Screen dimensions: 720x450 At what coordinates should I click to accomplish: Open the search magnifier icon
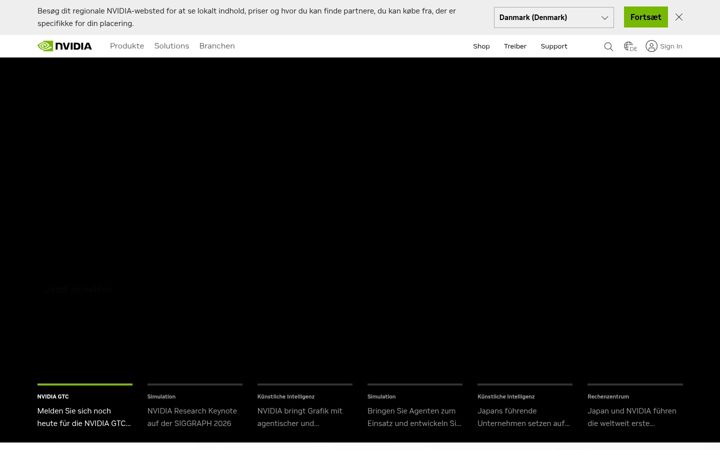tap(608, 46)
